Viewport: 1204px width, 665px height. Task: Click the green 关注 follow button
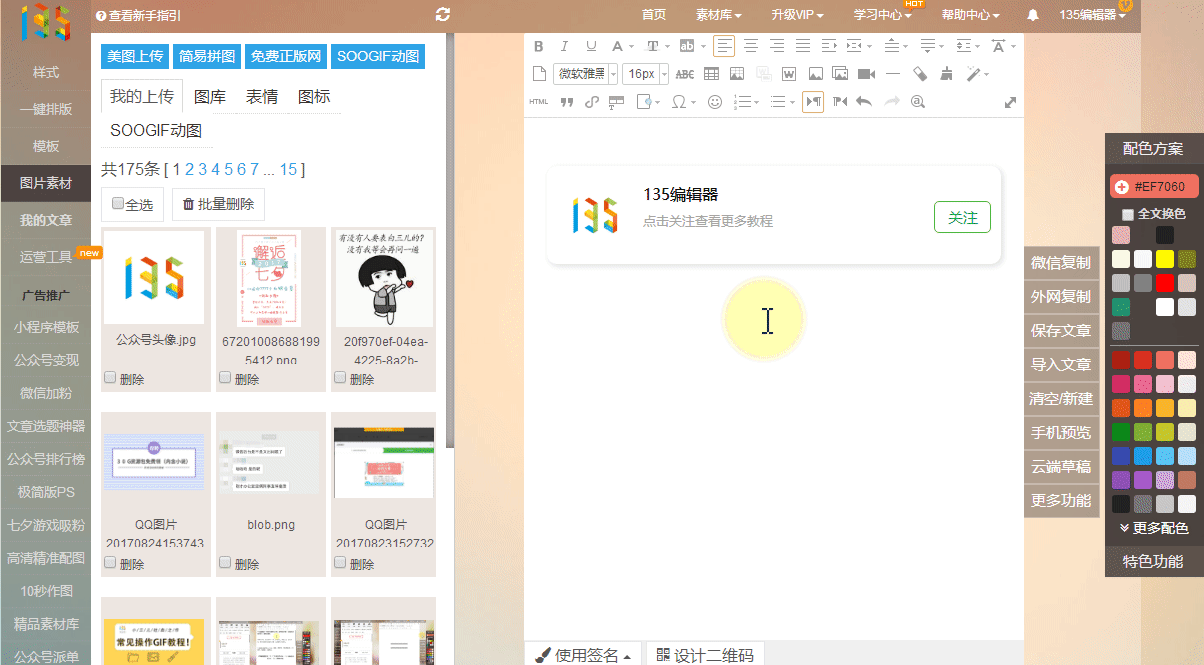pyautogui.click(x=962, y=217)
